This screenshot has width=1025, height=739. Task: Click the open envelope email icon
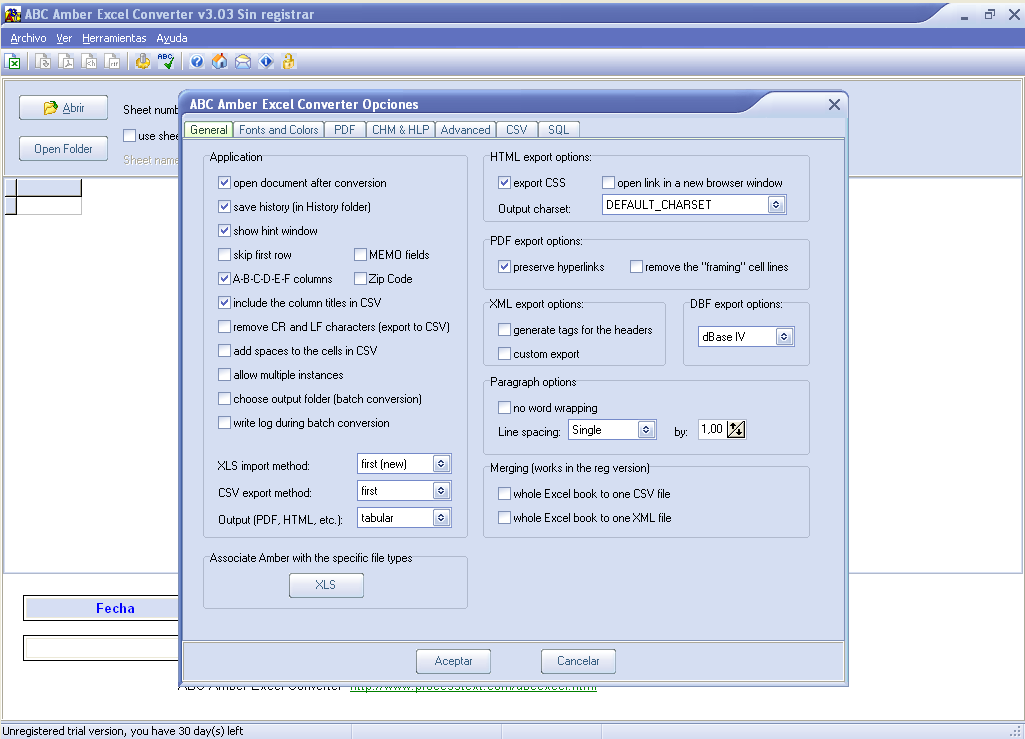click(x=243, y=61)
